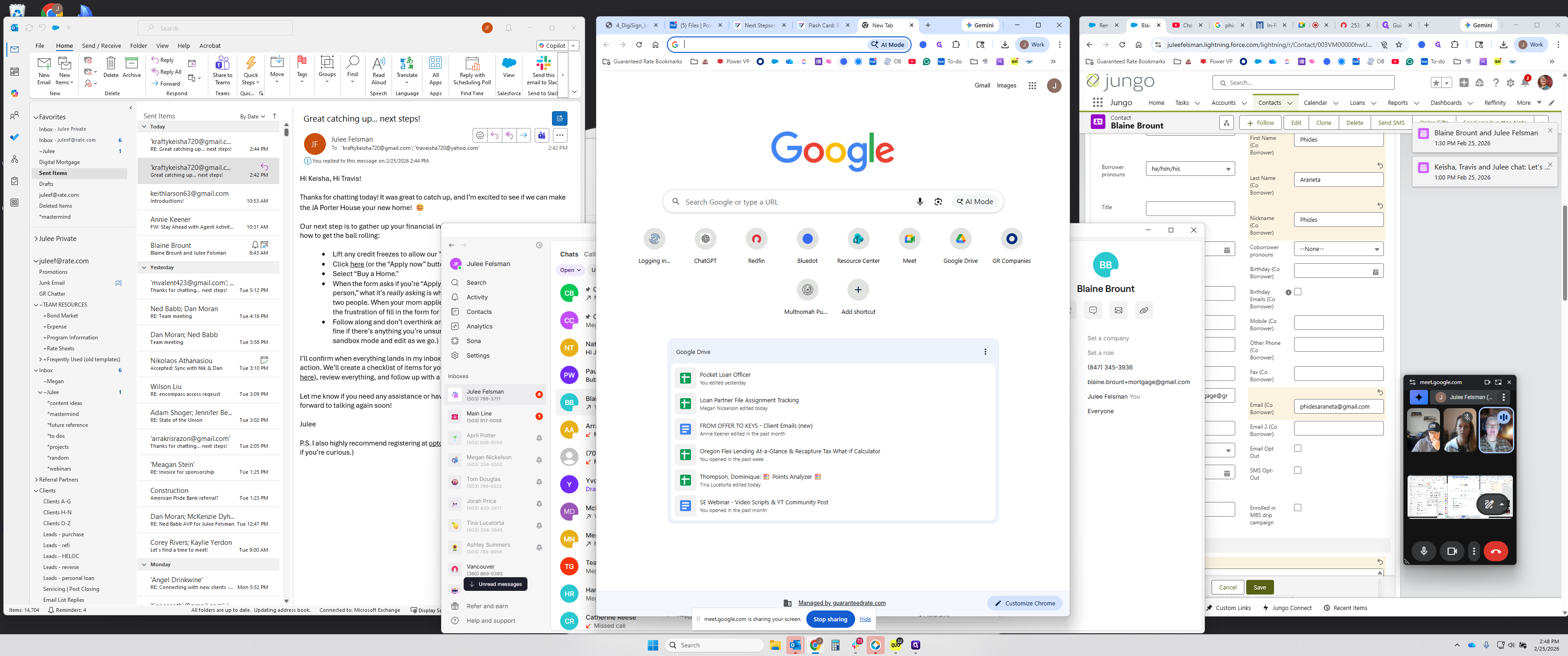Viewport: 1568px width, 656px height.
Task: Open Coborrower pronouns None dropdown
Action: 1338,249
